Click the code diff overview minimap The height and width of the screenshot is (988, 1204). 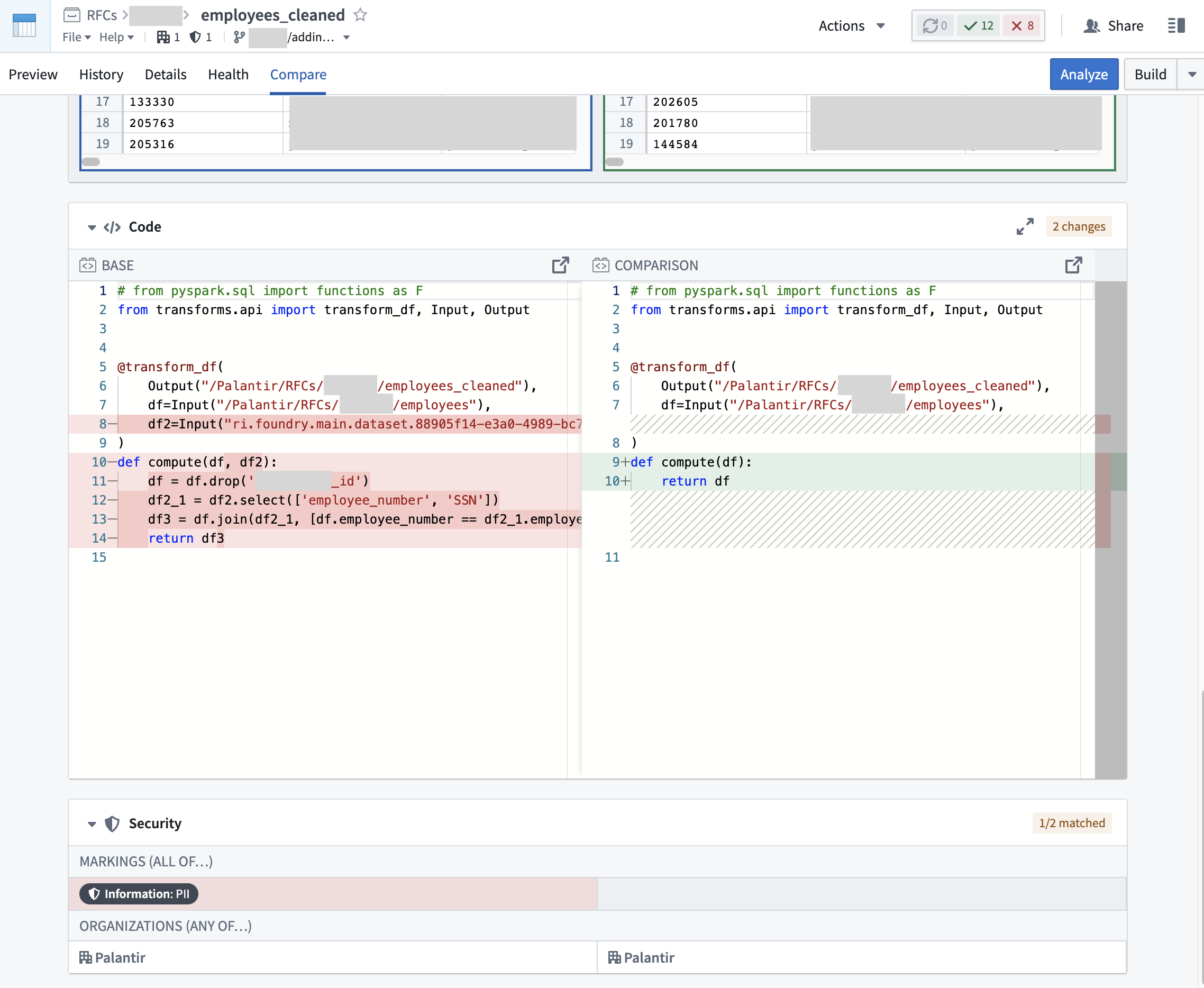[1111, 529]
